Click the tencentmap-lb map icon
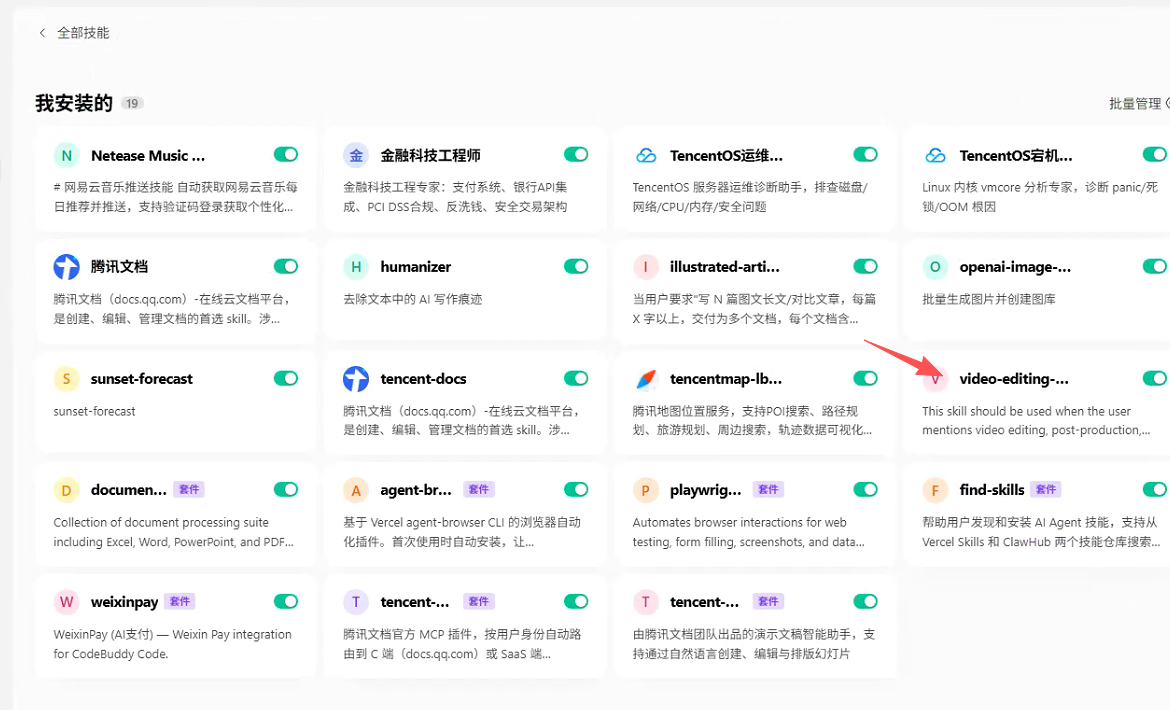The width and height of the screenshot is (1170, 710). 645,379
